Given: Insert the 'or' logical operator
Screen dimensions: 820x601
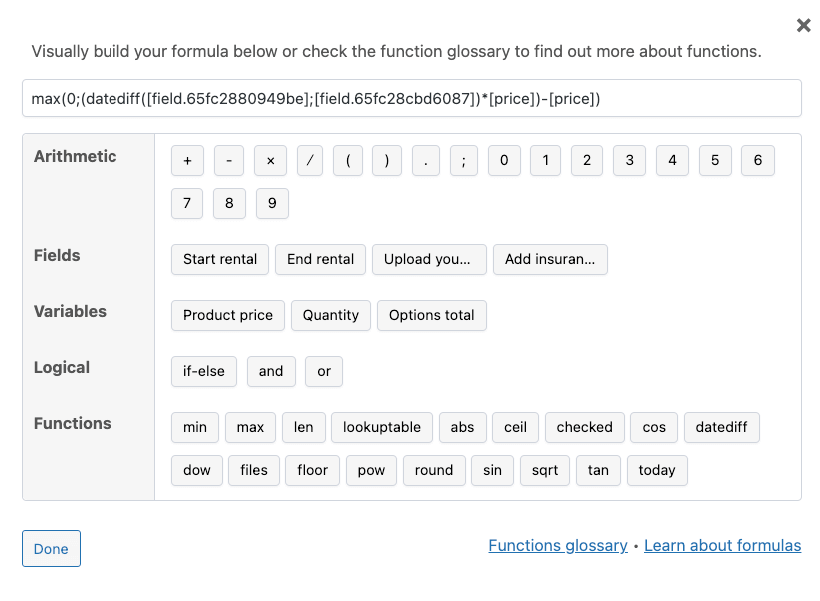Looking at the screenshot, I should [x=324, y=371].
